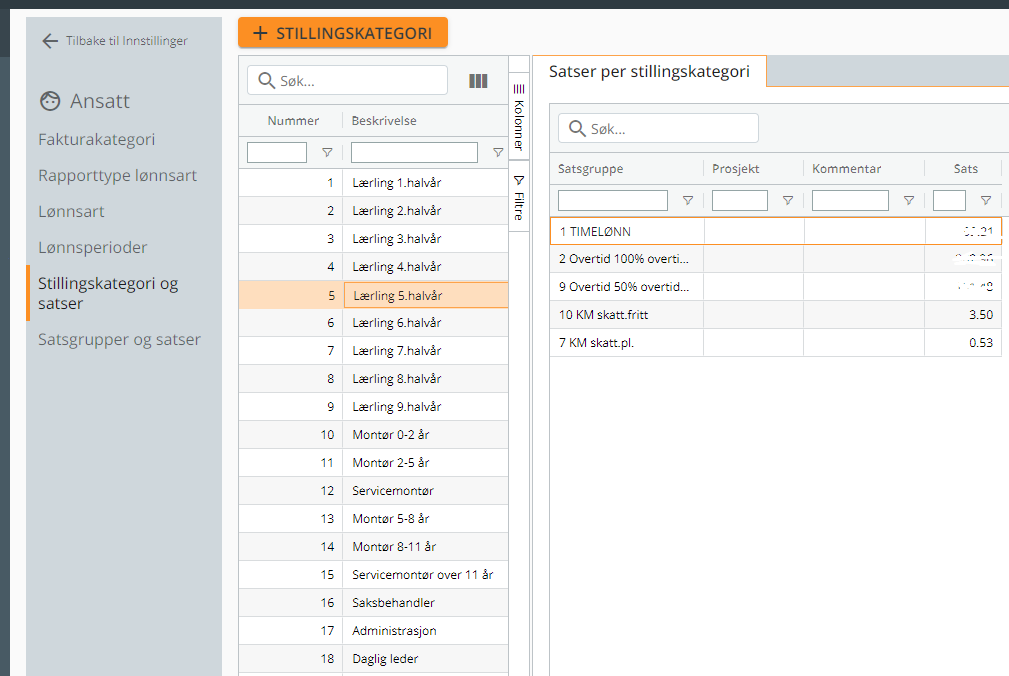Focus the Prosjekt filter input
1009x676 pixels.
tap(739, 201)
